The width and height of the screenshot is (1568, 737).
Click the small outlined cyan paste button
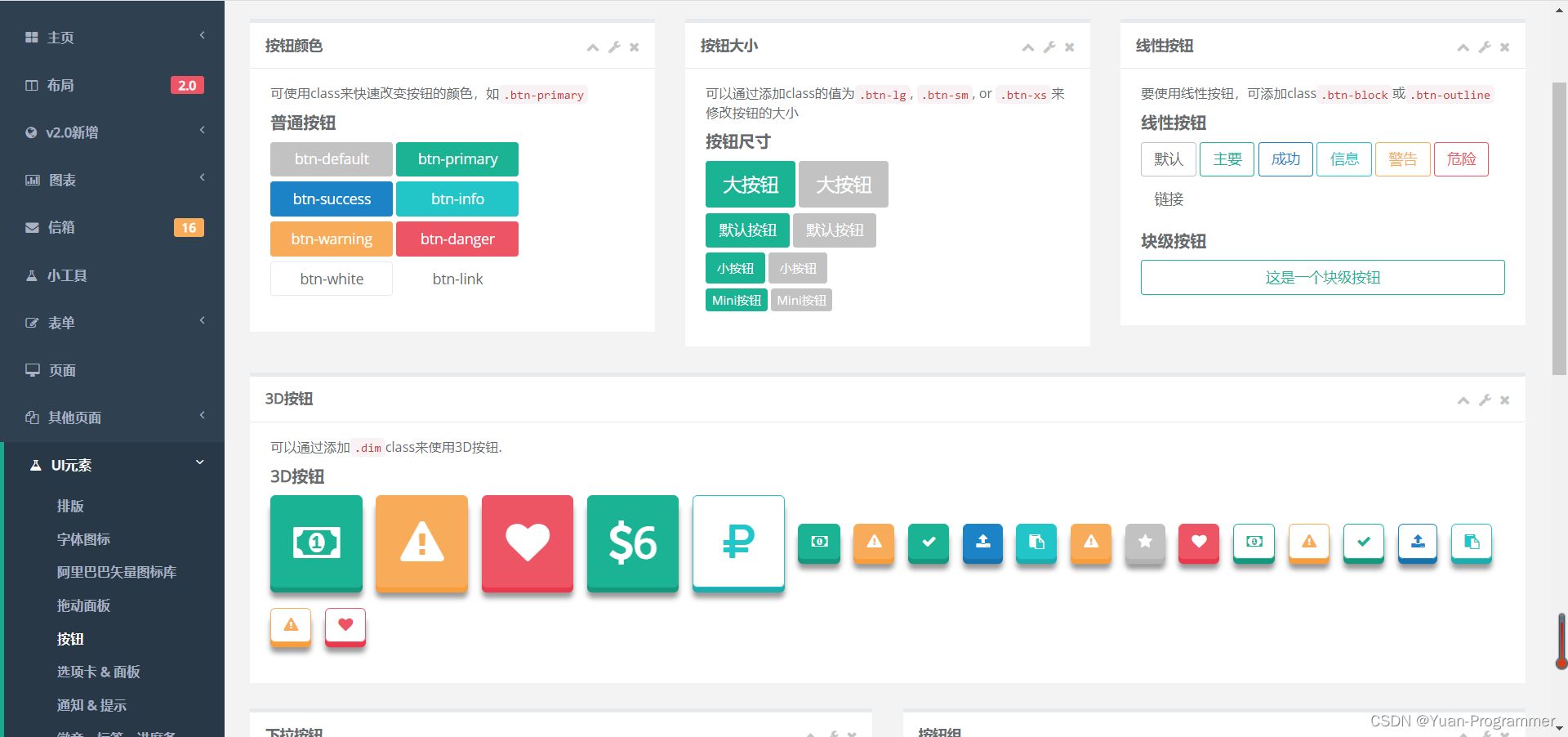(1472, 543)
